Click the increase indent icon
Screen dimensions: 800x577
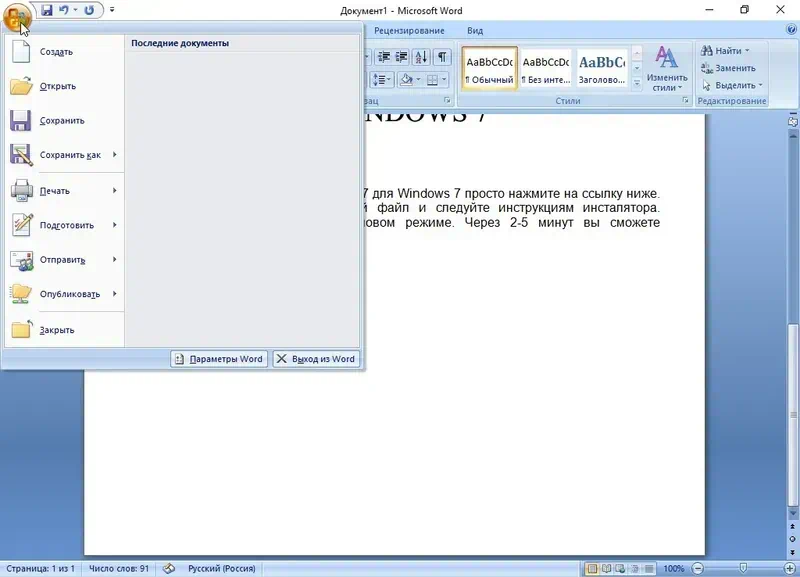click(x=402, y=57)
